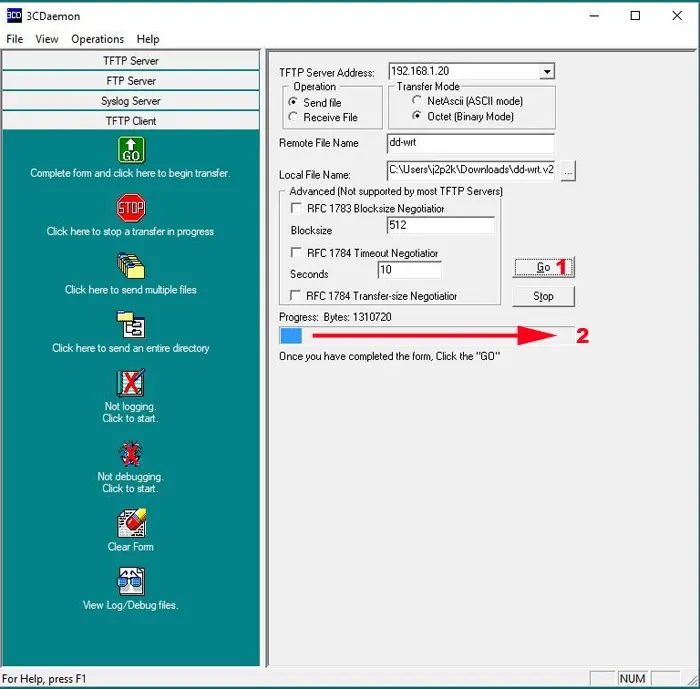Open the View menu
Image resolution: width=700 pixels, height=689 pixels.
pos(47,39)
